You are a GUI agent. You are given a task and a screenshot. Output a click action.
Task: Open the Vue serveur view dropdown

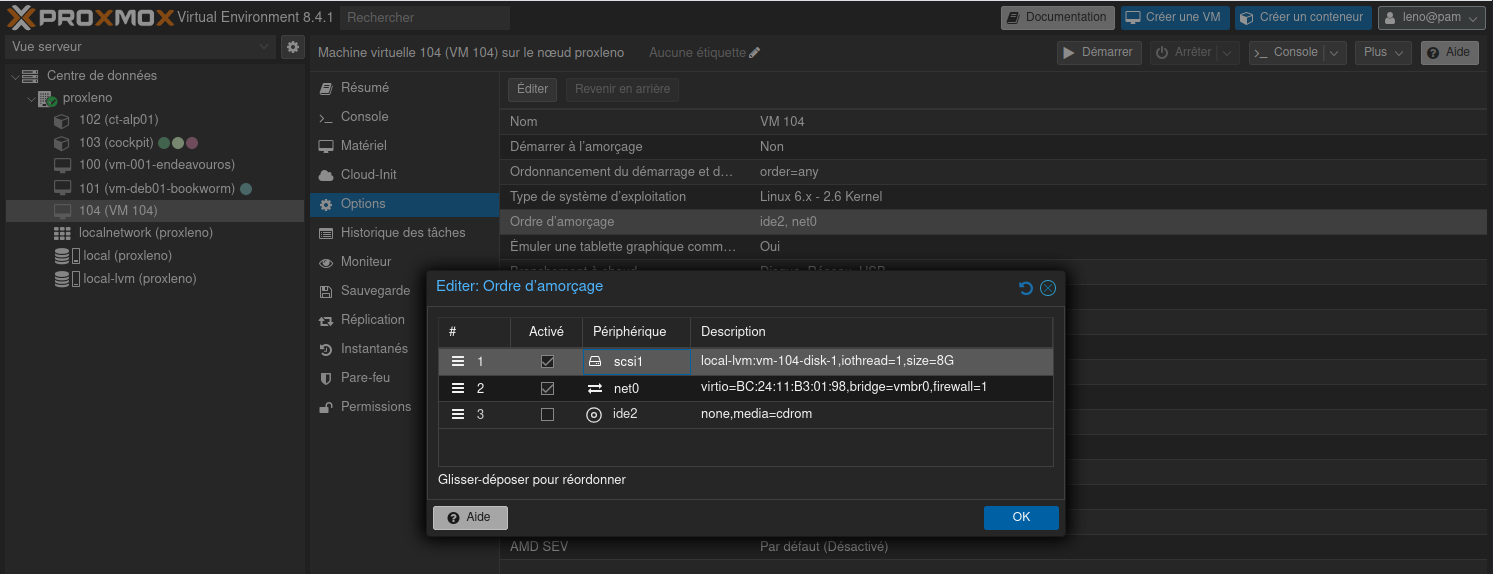(x=140, y=47)
